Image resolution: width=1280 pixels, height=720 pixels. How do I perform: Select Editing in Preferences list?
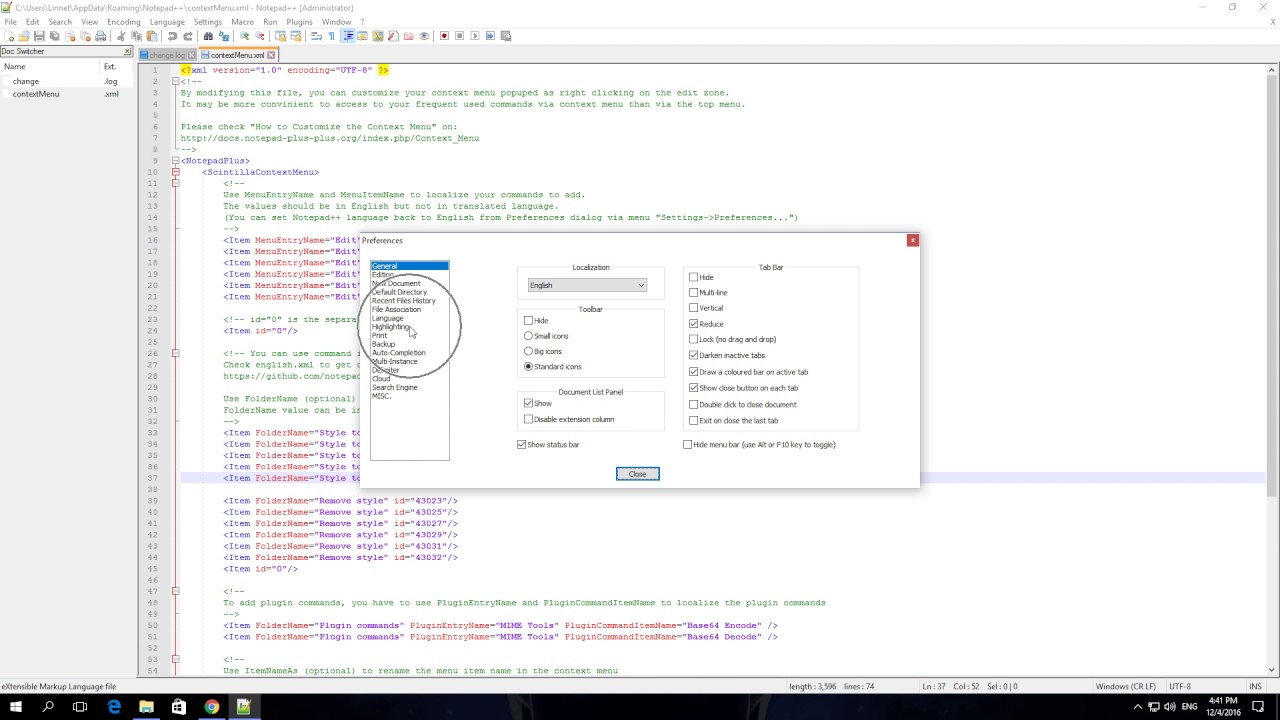coord(383,275)
